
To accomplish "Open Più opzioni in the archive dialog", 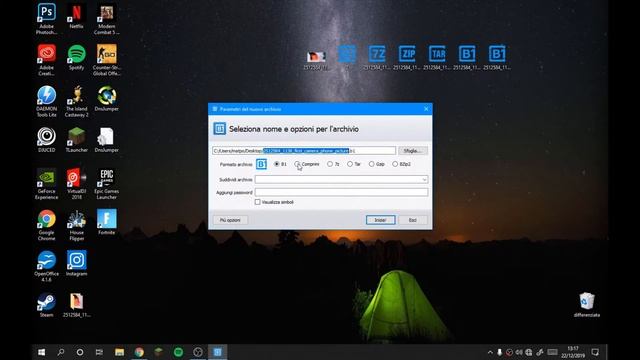I will coord(230,220).
